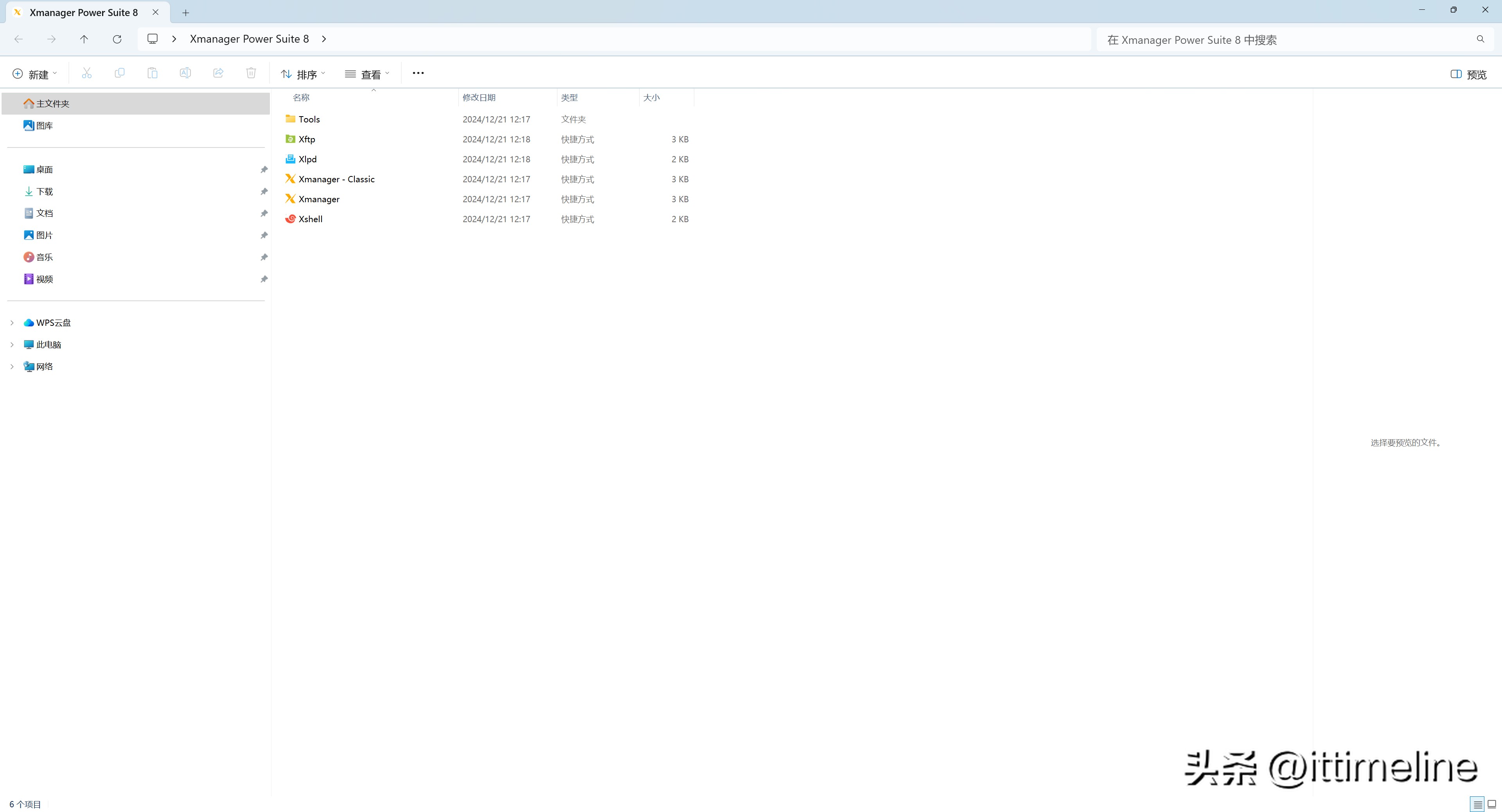Toggle the preview pane button
Viewport: 1502px width, 812px height.
pyautogui.click(x=1468, y=74)
